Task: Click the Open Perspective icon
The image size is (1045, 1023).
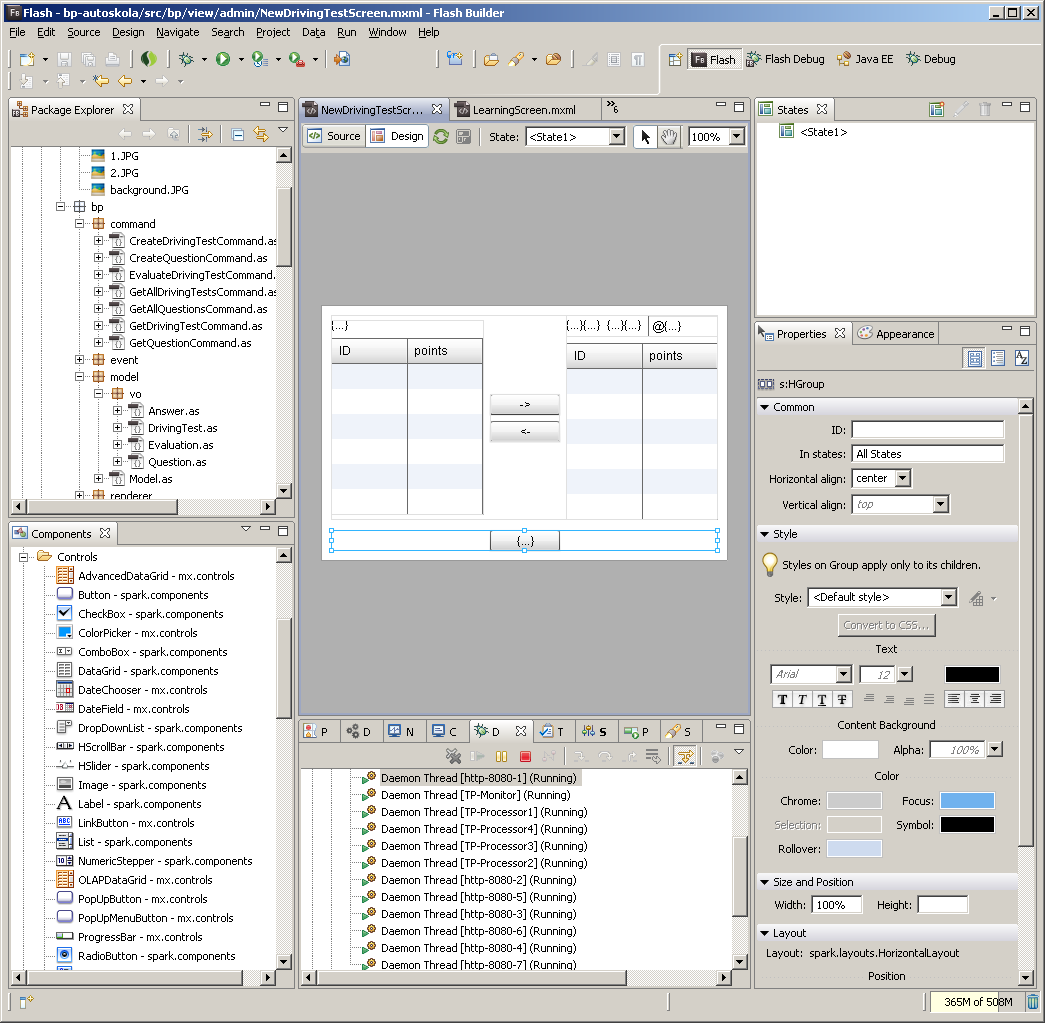Action: coord(675,59)
